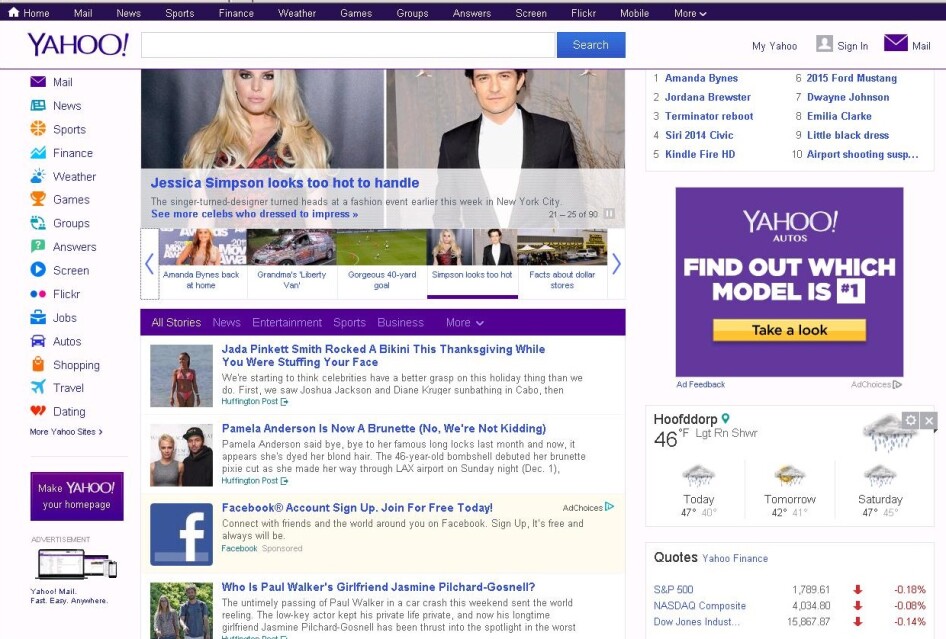Screen dimensions: 946x639
Task: Expand More Yahoo Sites link
Action: pyautogui.click(x=66, y=432)
